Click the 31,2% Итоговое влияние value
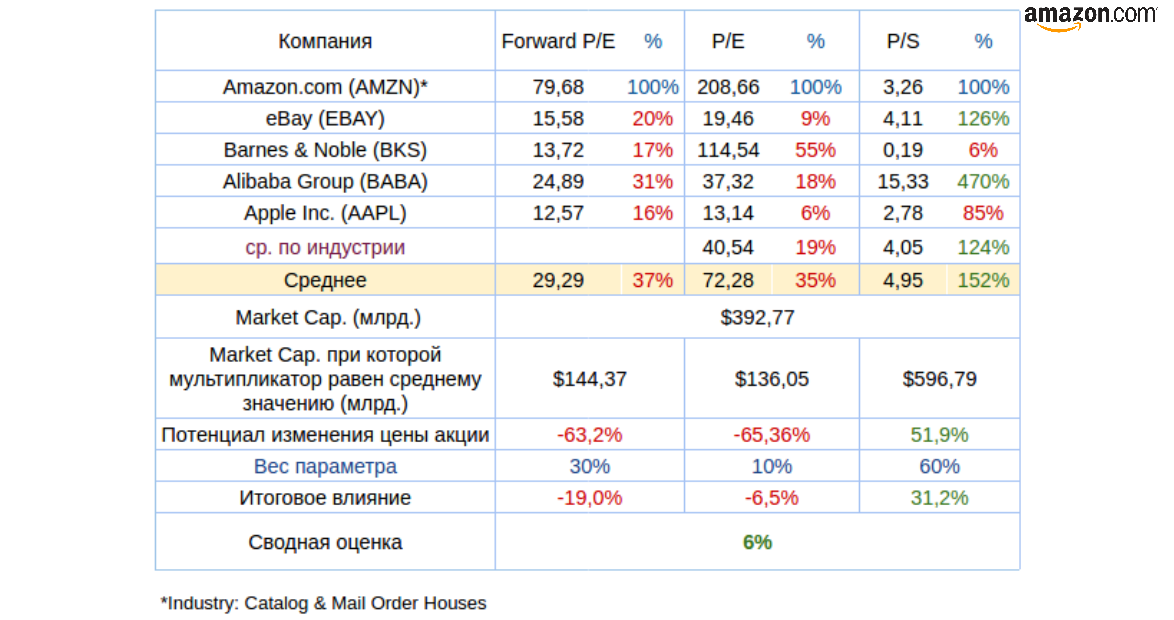 pyautogui.click(x=939, y=498)
